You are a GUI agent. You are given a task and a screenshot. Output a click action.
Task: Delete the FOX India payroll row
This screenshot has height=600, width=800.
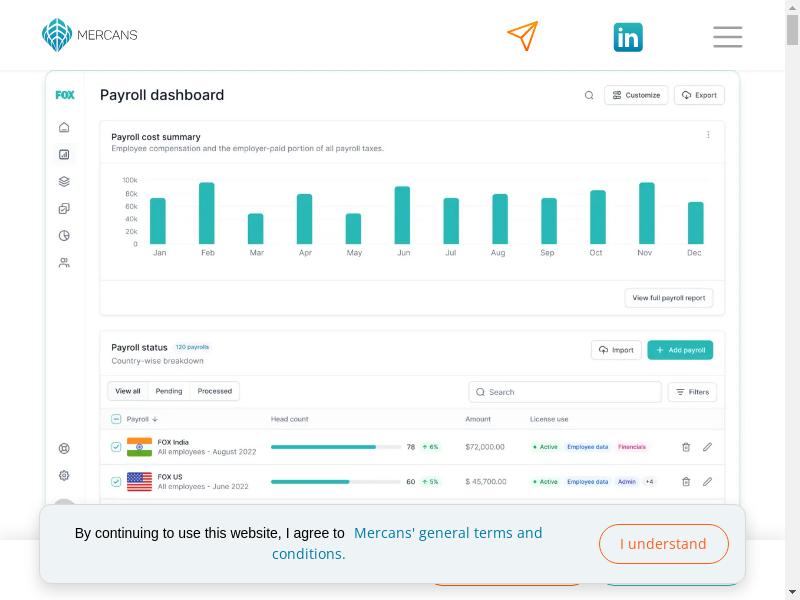pos(686,447)
